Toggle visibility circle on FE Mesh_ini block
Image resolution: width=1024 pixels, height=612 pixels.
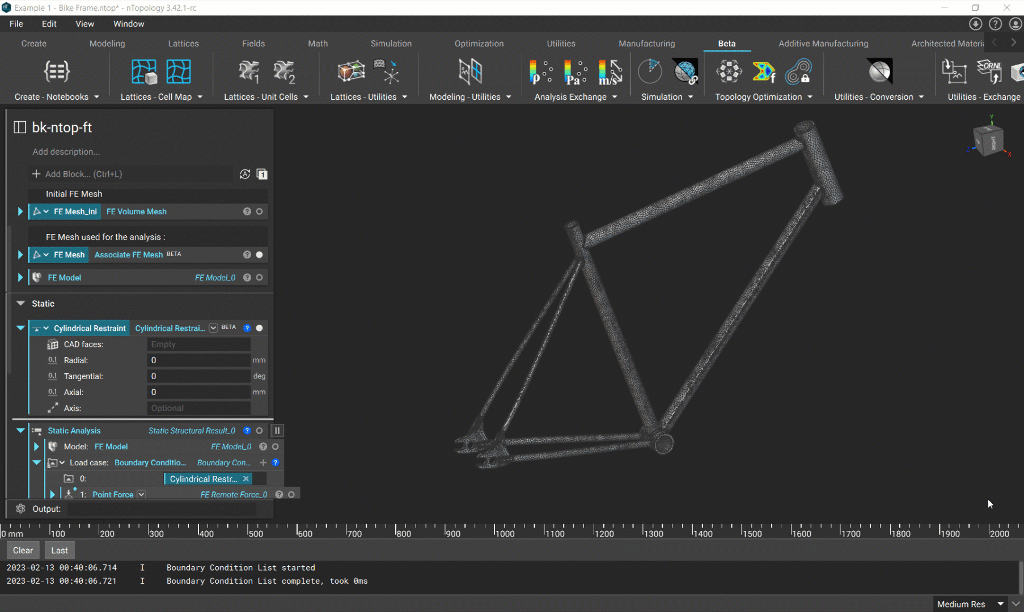(x=259, y=212)
